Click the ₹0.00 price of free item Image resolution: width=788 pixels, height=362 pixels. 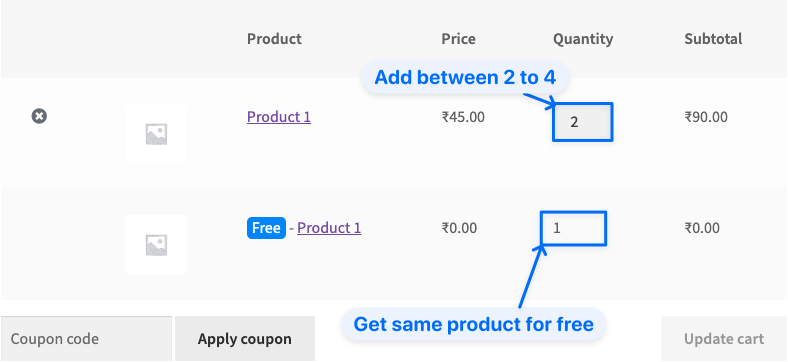(x=459, y=228)
